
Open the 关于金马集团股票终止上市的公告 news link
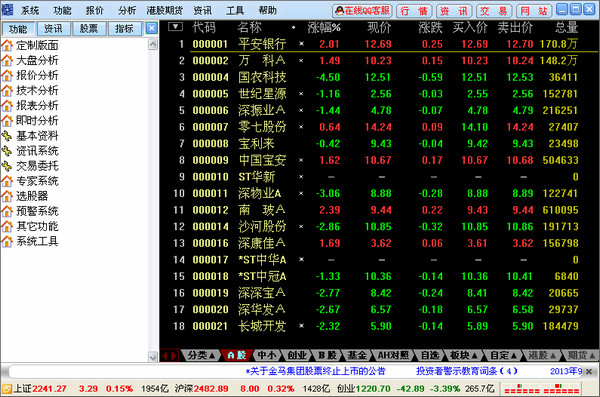[316, 371]
